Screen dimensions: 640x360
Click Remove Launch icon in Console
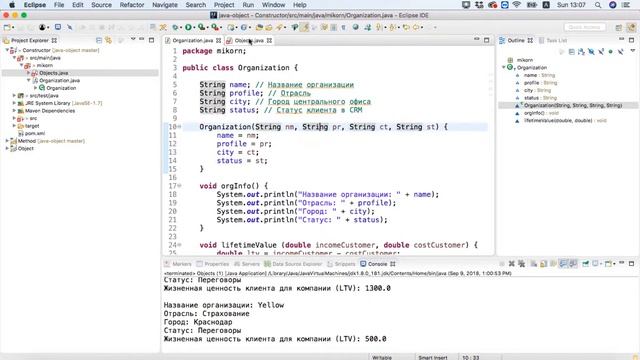tap(511, 264)
